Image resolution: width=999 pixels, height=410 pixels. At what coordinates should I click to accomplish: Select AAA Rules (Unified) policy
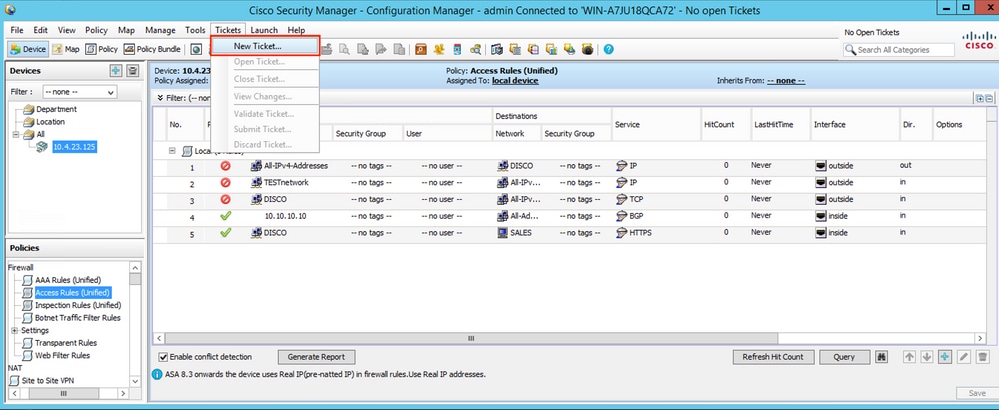pyautogui.click(x=68, y=280)
